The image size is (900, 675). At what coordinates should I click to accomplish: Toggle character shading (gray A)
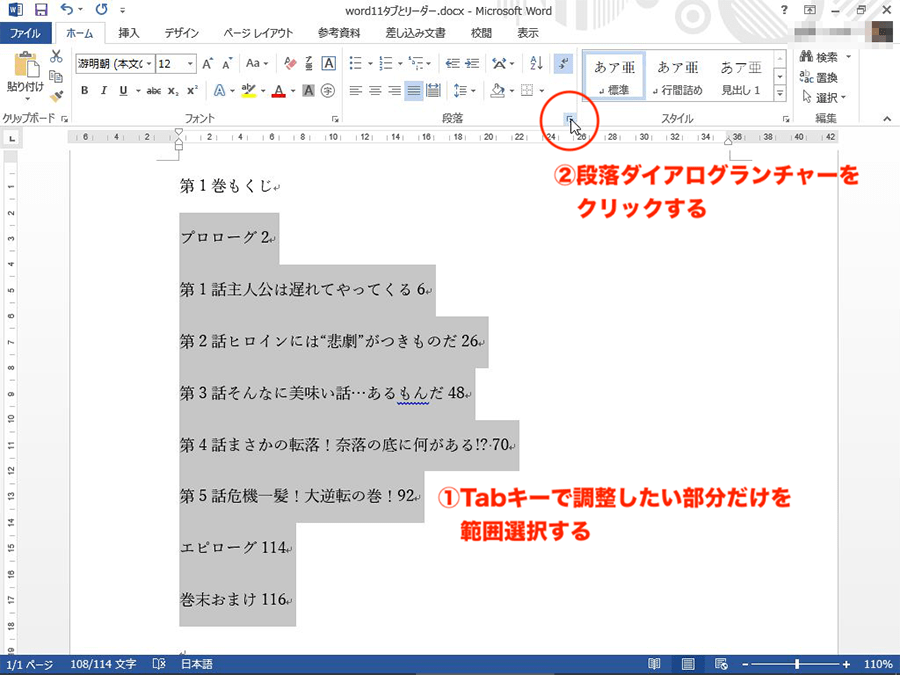point(308,91)
